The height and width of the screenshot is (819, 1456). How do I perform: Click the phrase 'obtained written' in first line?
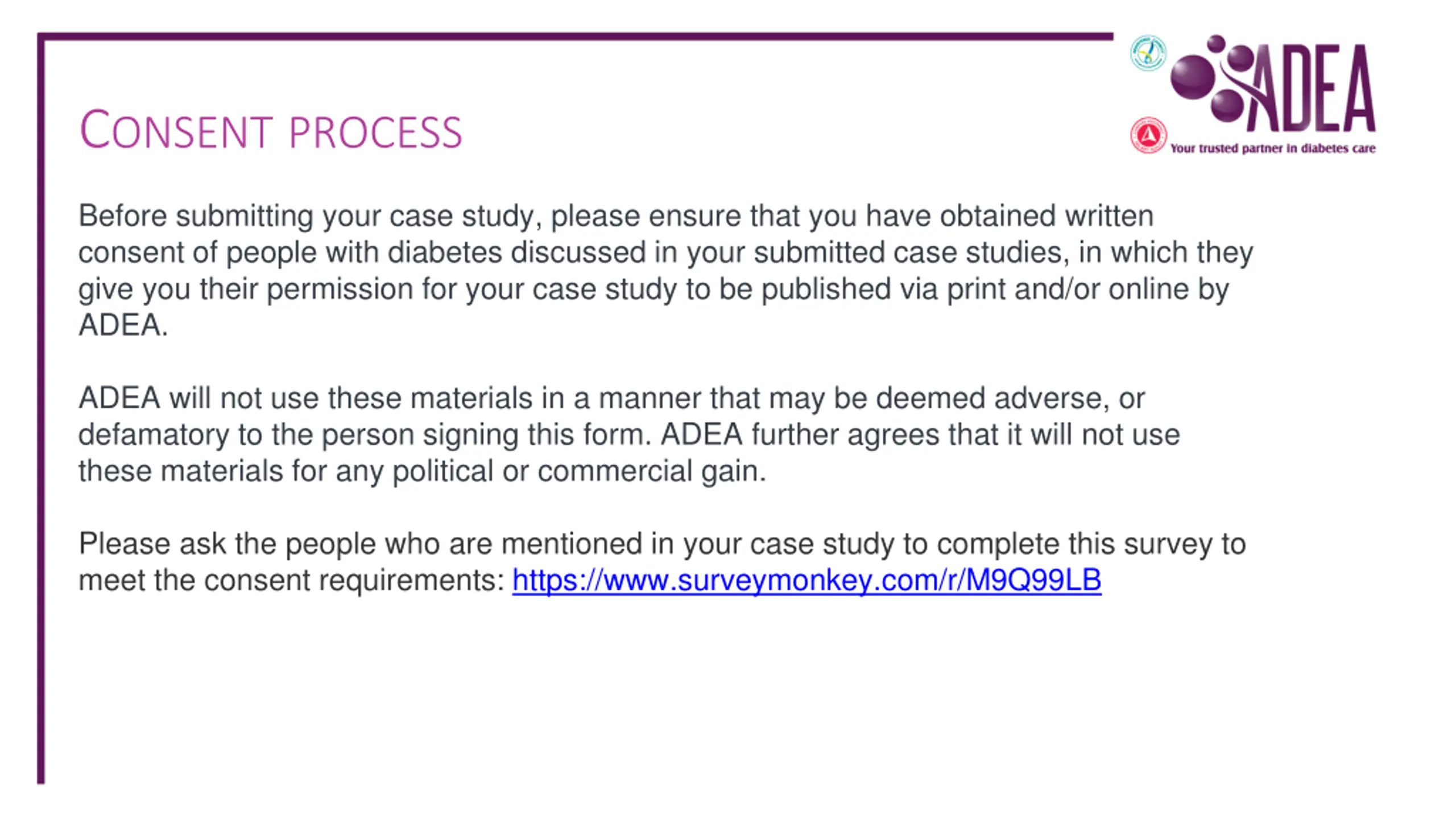pyautogui.click(x=1046, y=216)
